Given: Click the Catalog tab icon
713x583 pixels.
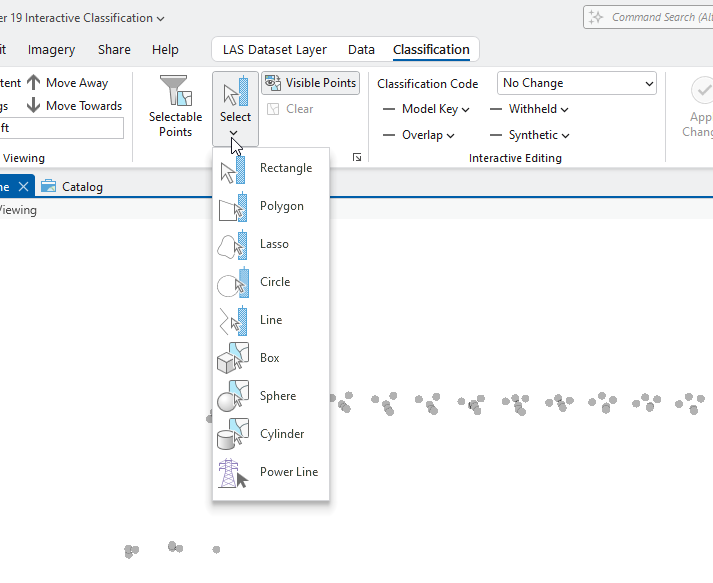Looking at the screenshot, I should coord(48,186).
